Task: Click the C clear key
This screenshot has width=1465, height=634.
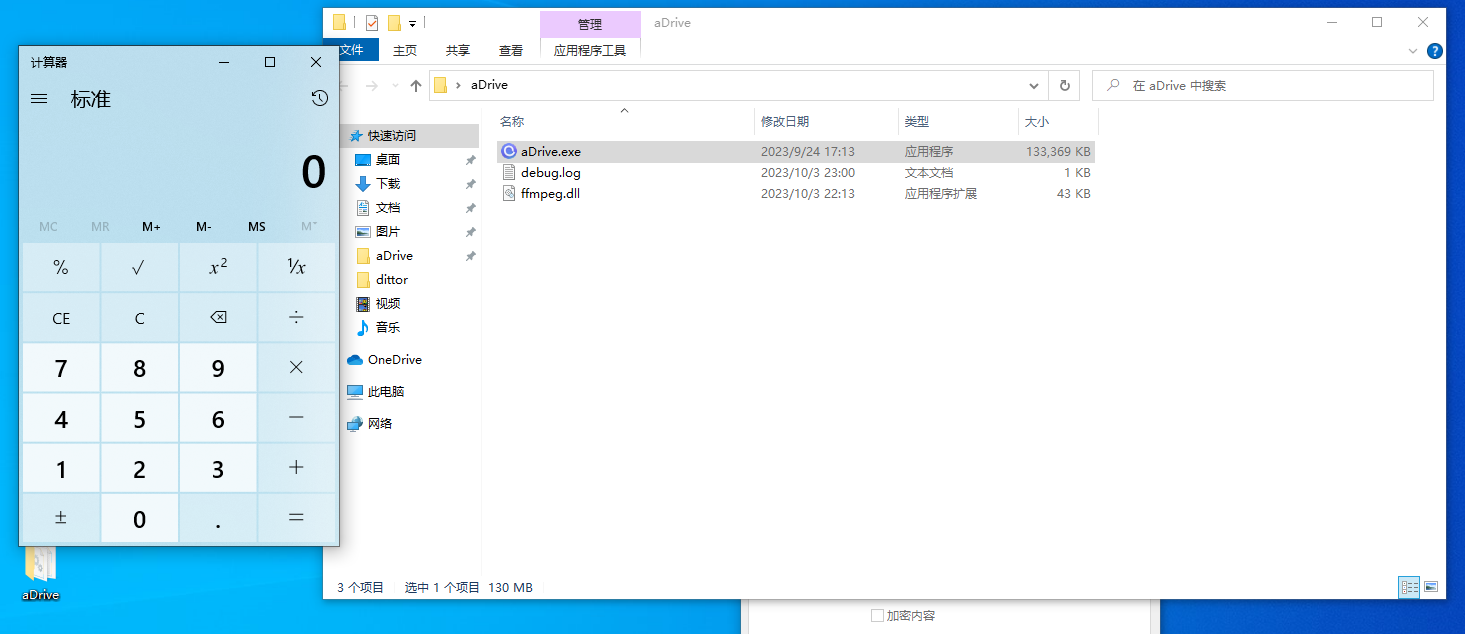Action: tap(139, 318)
